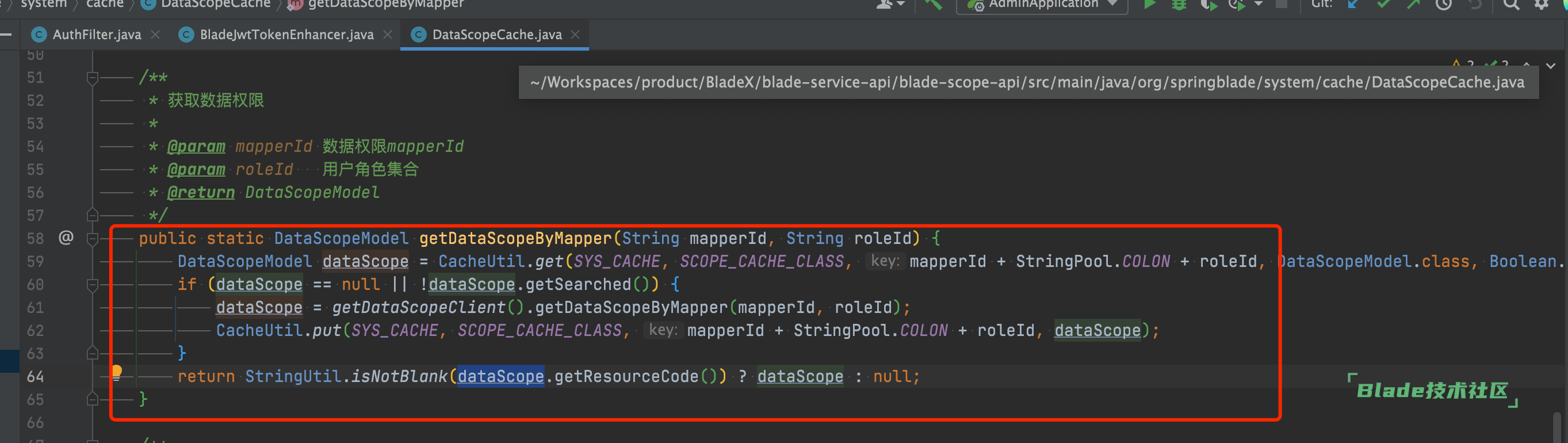Push commits with green Git arrow

point(1413,4)
